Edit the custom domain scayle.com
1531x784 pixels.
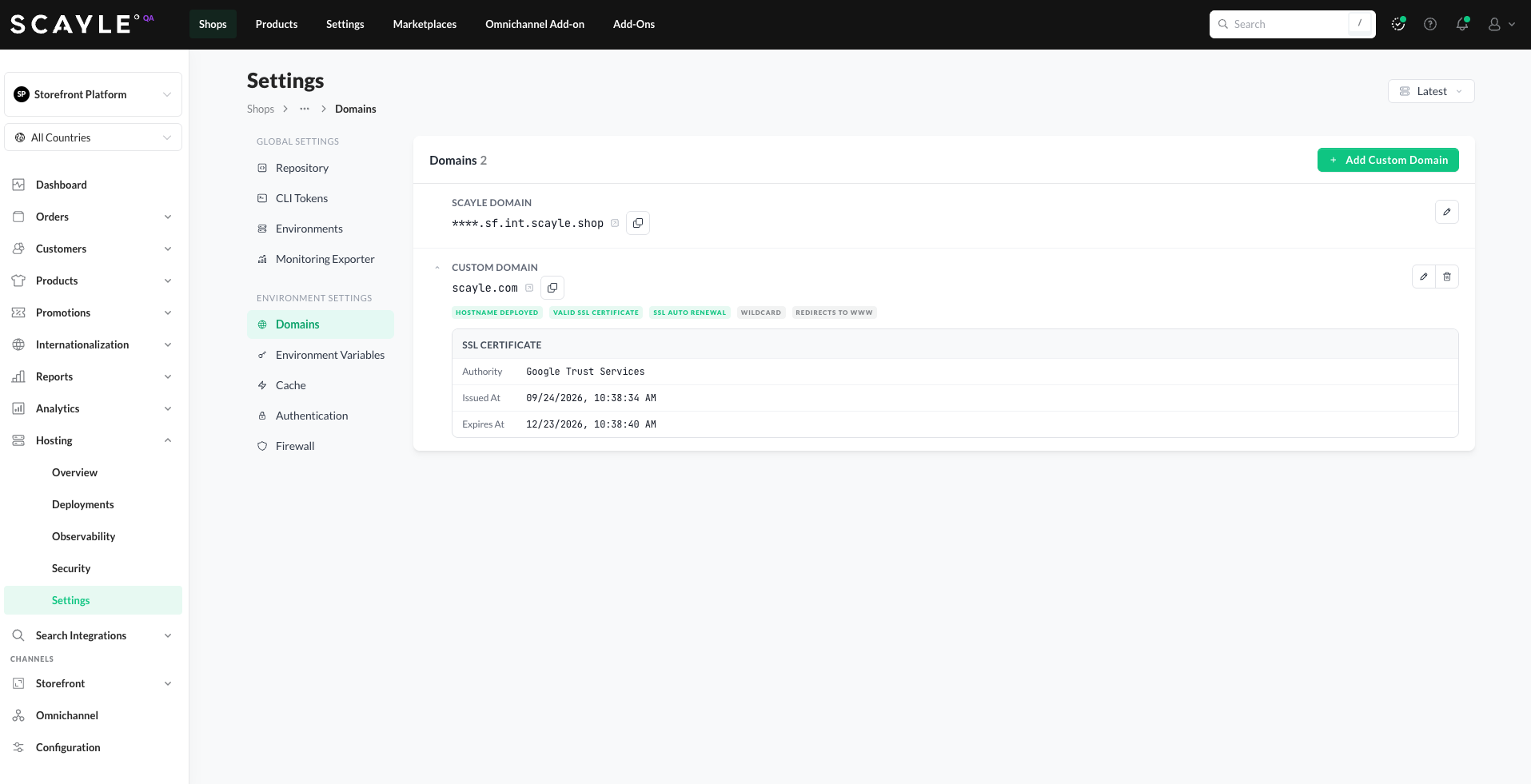click(1424, 277)
